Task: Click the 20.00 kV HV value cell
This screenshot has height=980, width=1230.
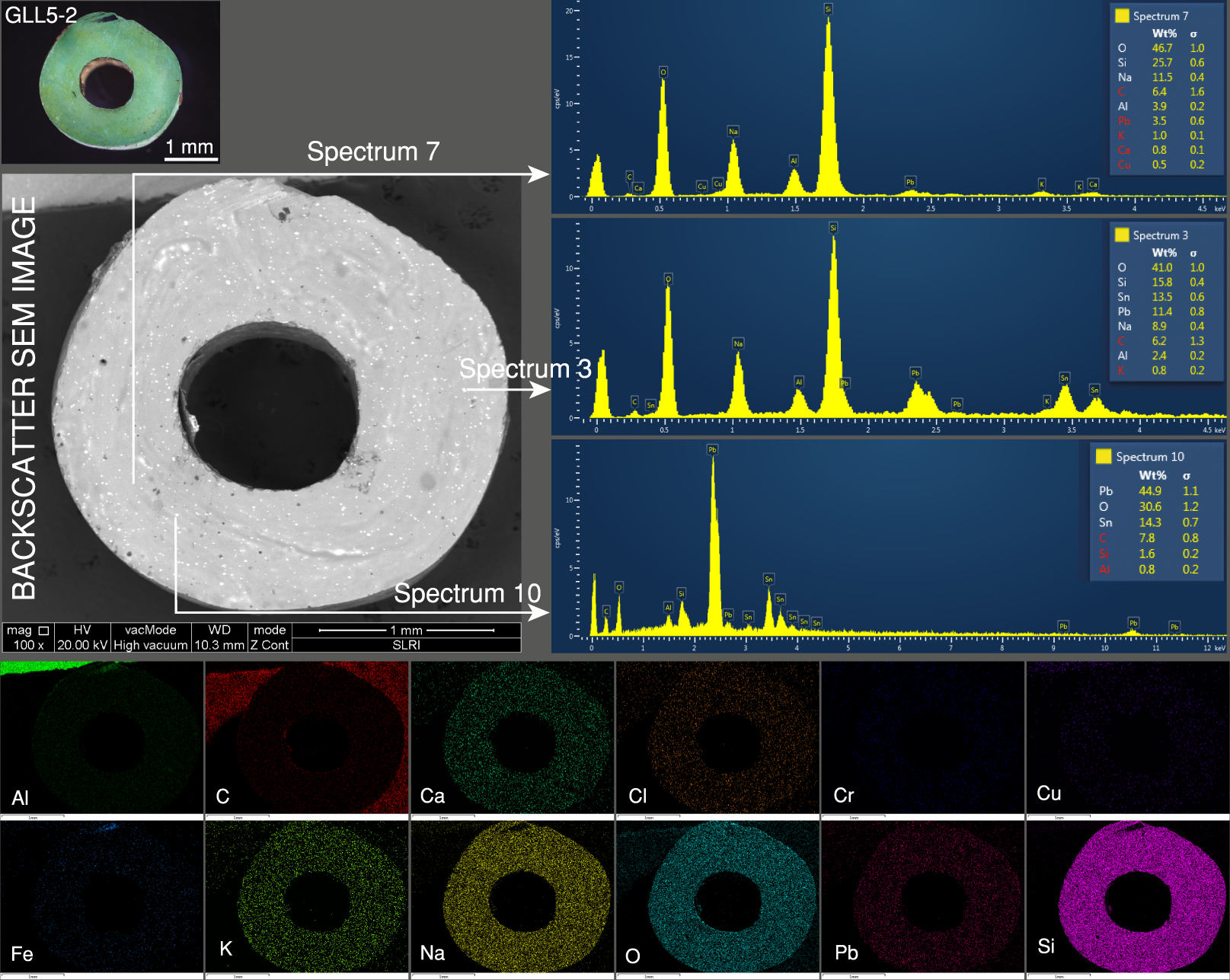Action: (x=82, y=645)
